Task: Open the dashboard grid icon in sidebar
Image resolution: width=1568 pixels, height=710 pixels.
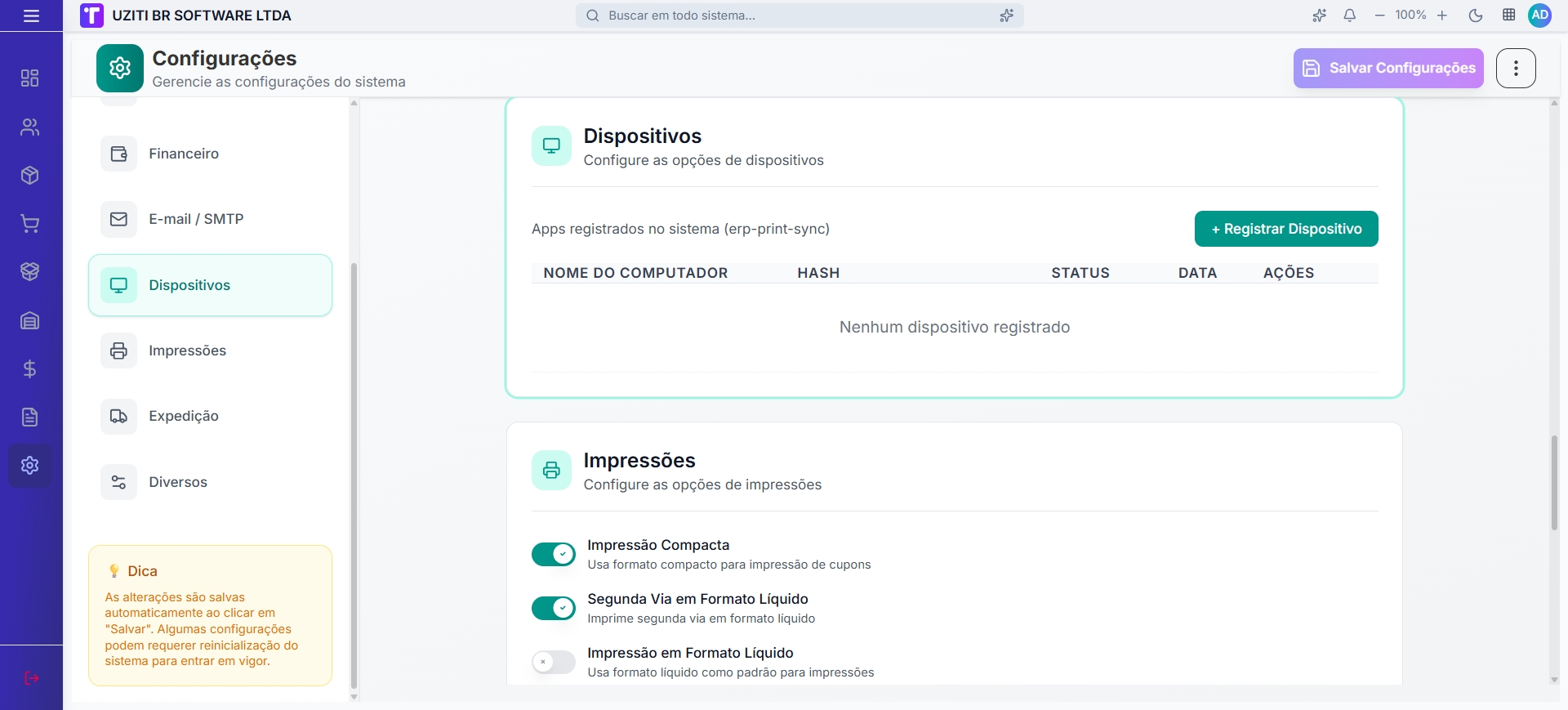Action: (30, 78)
